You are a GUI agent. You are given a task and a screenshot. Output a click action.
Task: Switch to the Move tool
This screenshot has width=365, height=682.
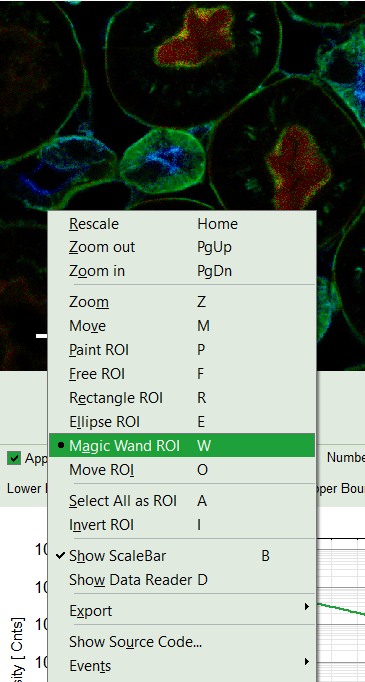click(x=182, y=326)
